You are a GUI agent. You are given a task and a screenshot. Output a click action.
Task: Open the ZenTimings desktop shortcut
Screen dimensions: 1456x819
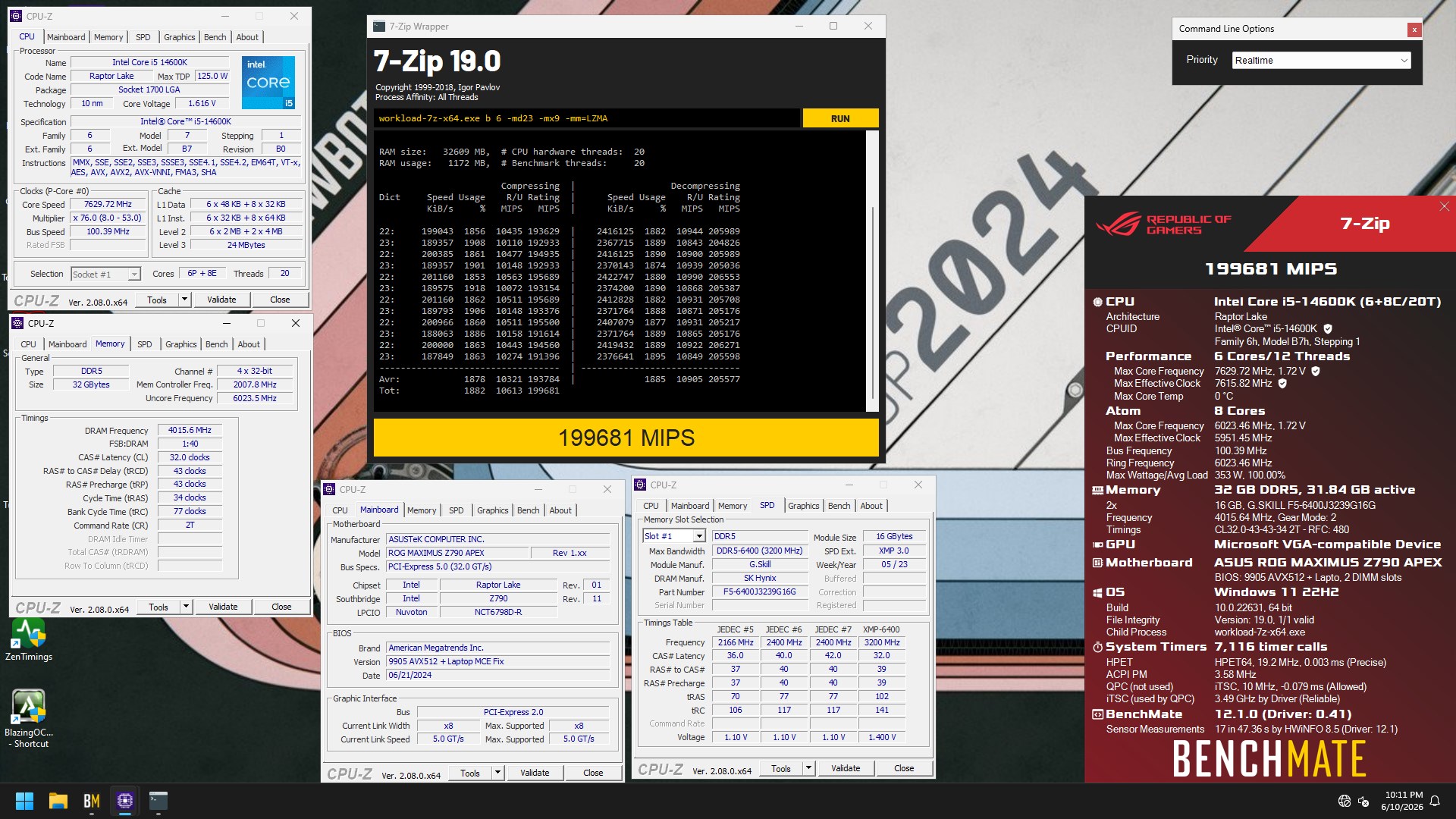(x=29, y=639)
